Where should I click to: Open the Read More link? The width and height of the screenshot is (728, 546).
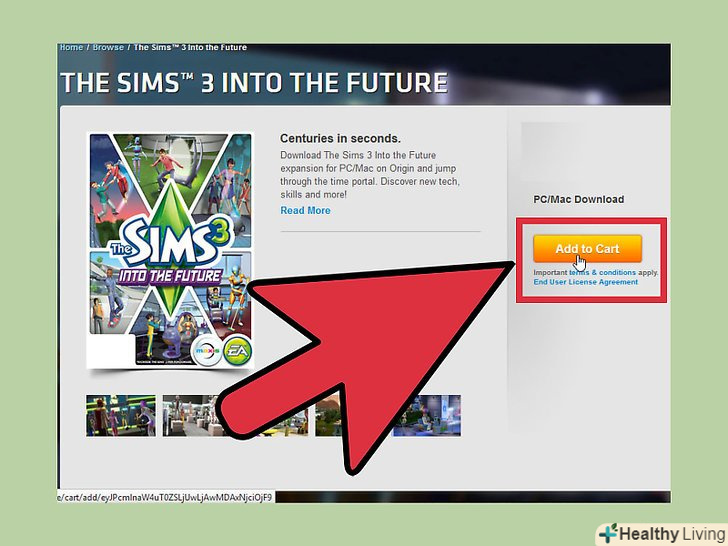point(306,210)
